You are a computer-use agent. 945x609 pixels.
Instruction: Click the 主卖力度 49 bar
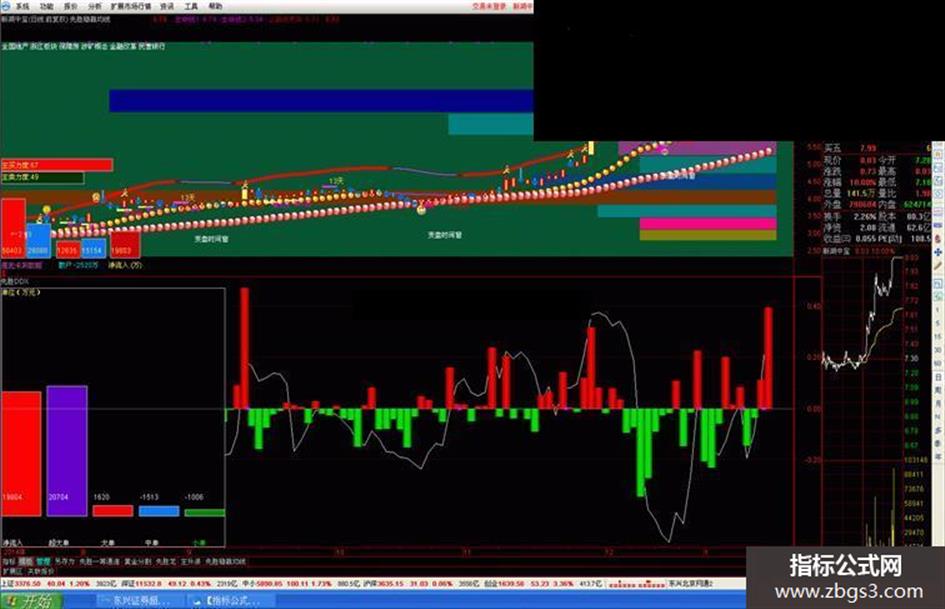click(42, 177)
